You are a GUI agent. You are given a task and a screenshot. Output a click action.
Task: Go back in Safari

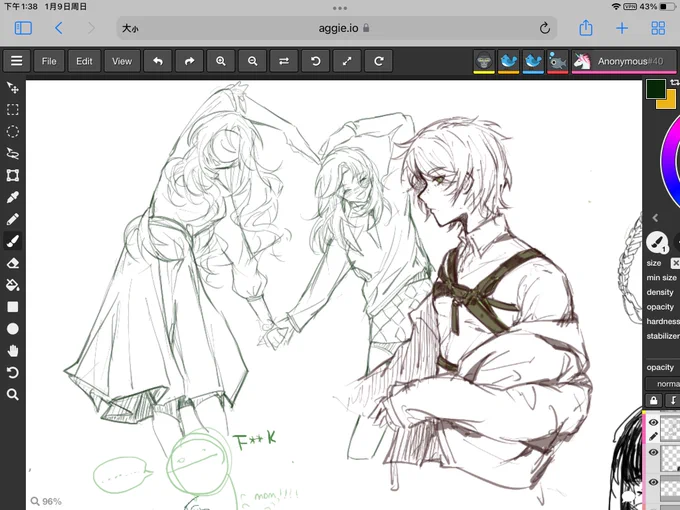click(59, 28)
